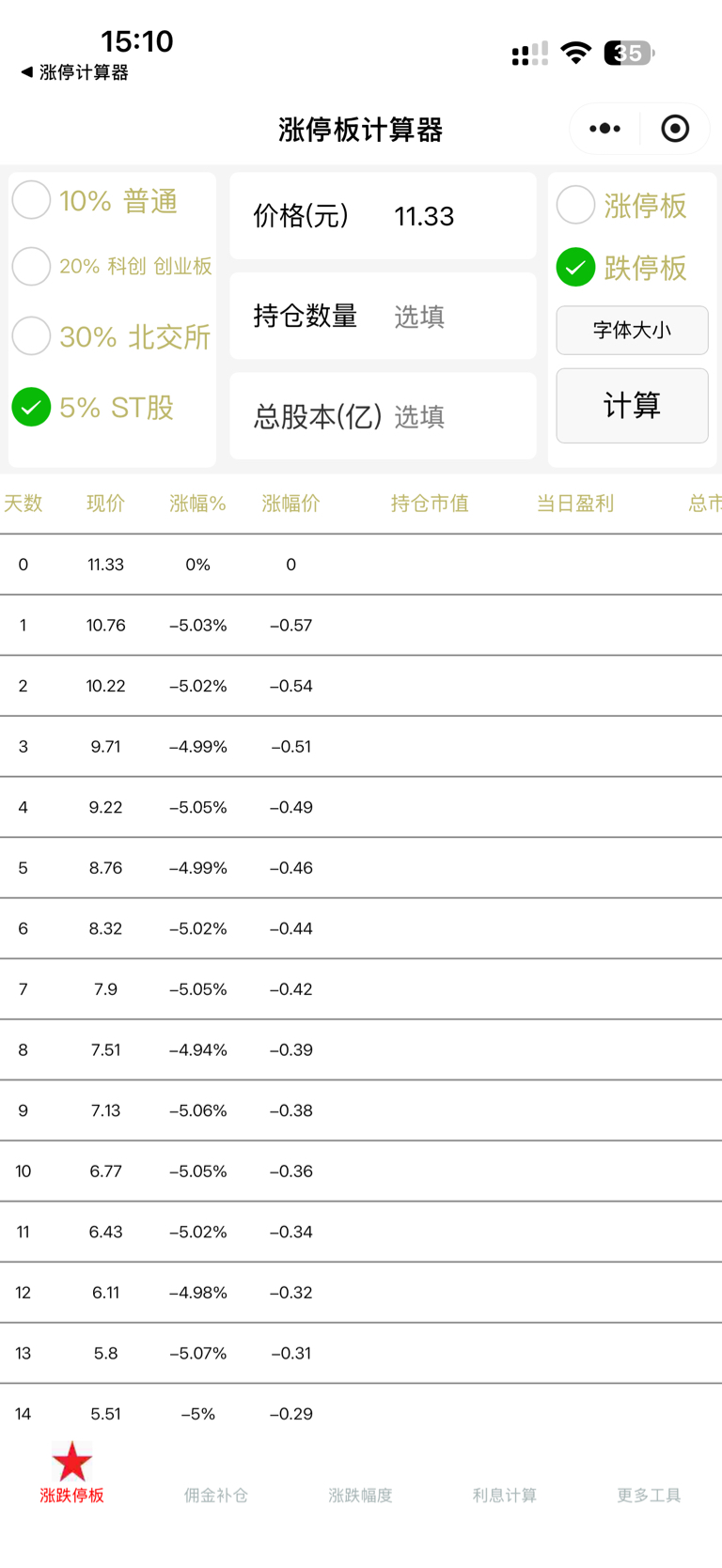Screen dimensions: 722x1568
Task: Select the 10% 普通 radio option
Action: point(32,200)
